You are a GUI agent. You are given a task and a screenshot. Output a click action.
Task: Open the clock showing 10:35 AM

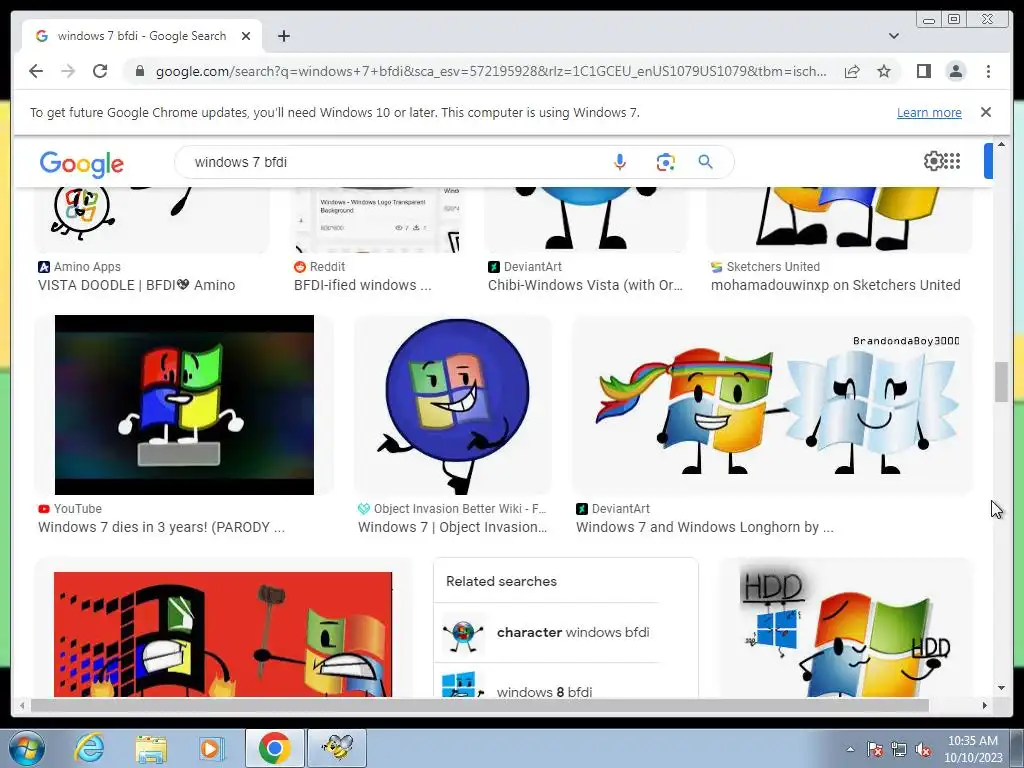(973, 749)
